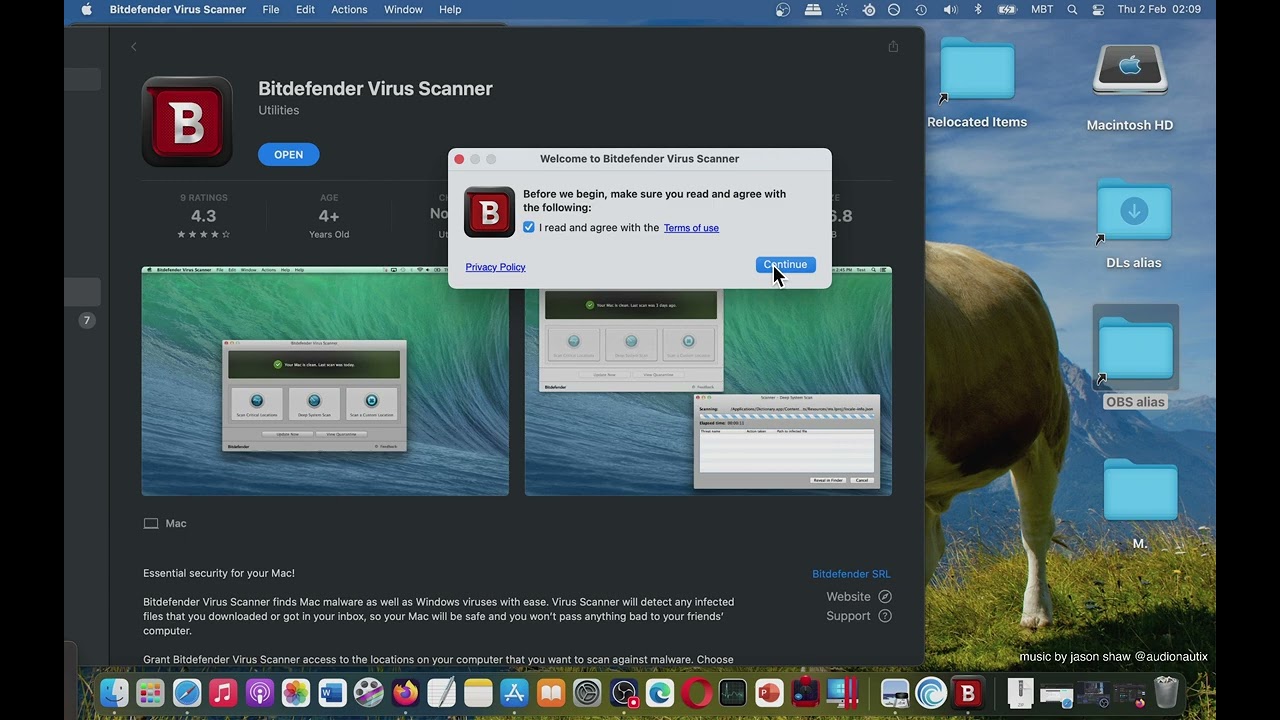Viewport: 1280px width, 720px height.
Task: Open the Terms of use link
Action: pyautogui.click(x=691, y=228)
